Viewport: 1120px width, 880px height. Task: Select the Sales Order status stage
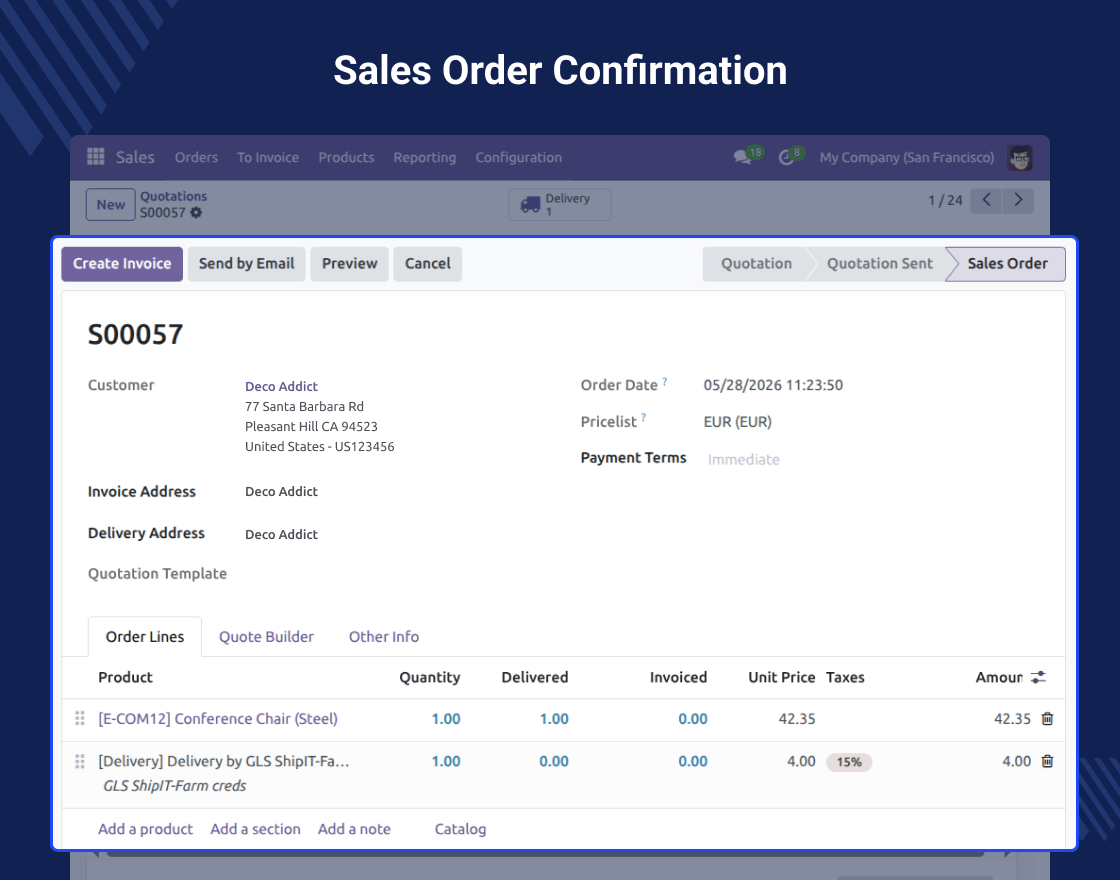point(1007,264)
